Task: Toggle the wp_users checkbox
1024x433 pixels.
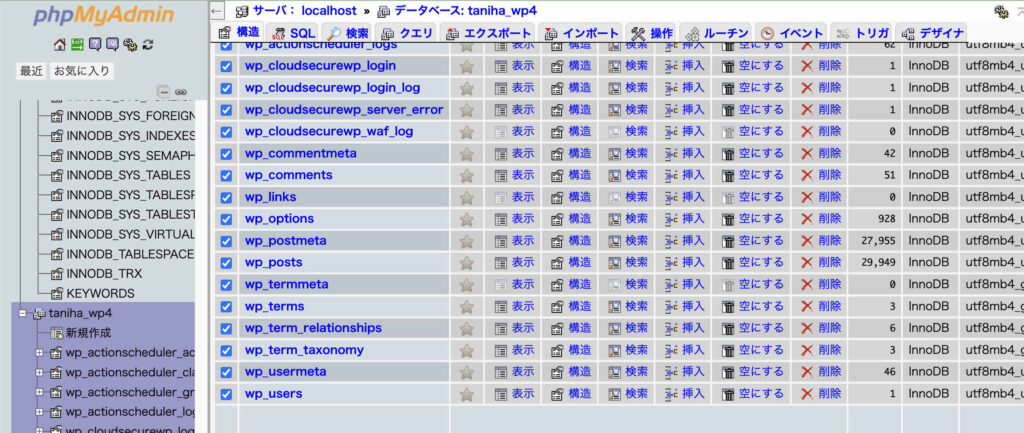Action: 226,394
